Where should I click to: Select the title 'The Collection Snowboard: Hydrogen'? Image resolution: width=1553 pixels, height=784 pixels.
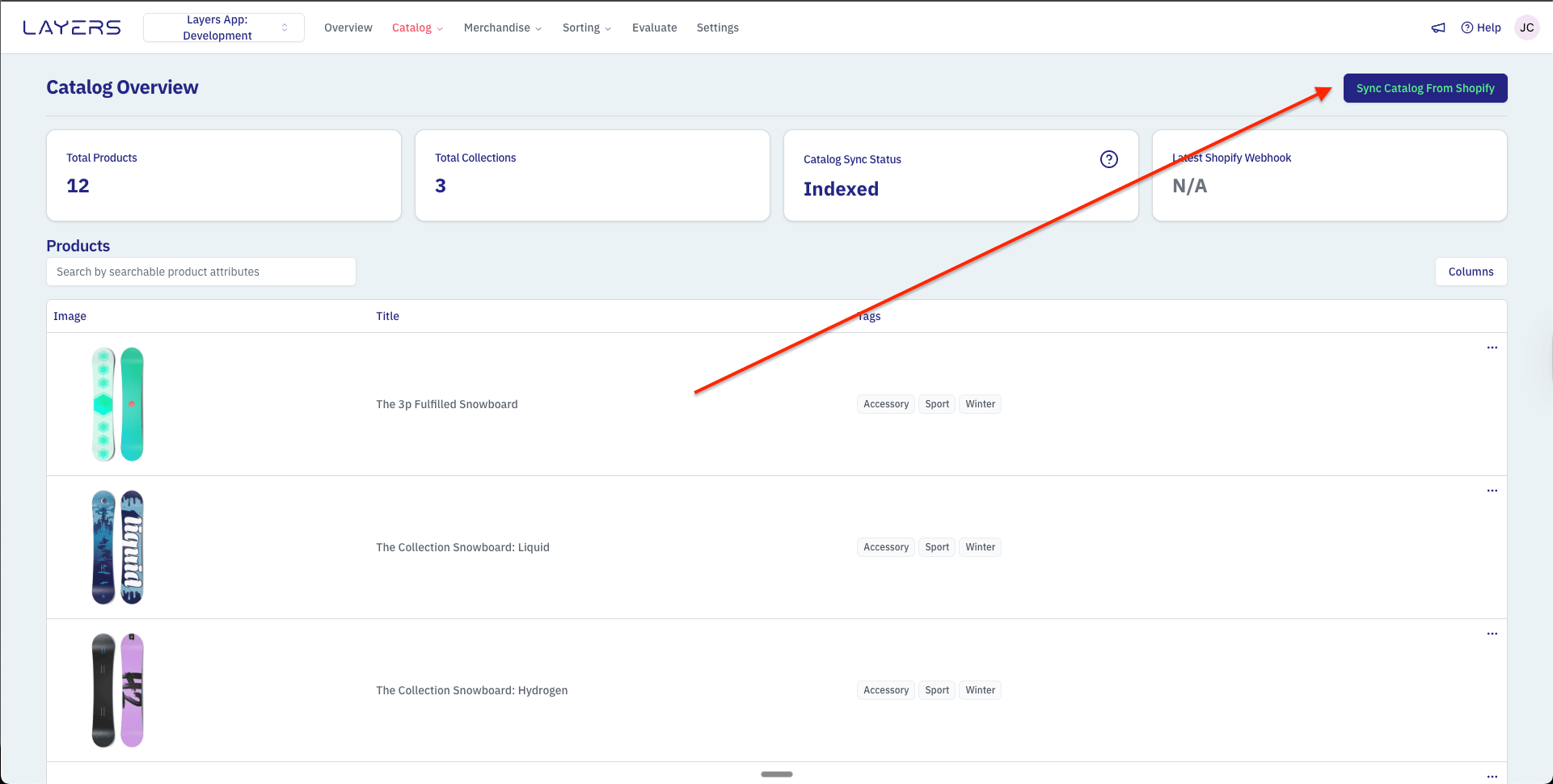(x=472, y=690)
